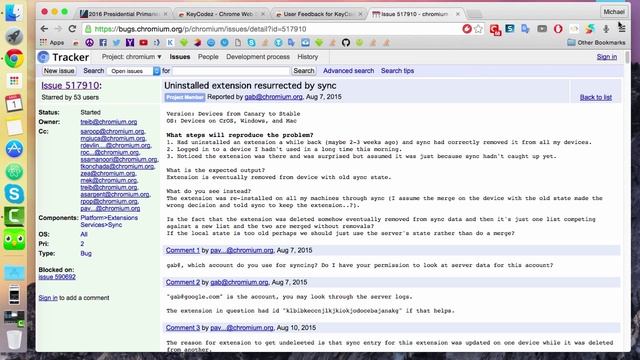
Task: Open blocked-on issue 590692 link
Action: click(57, 277)
